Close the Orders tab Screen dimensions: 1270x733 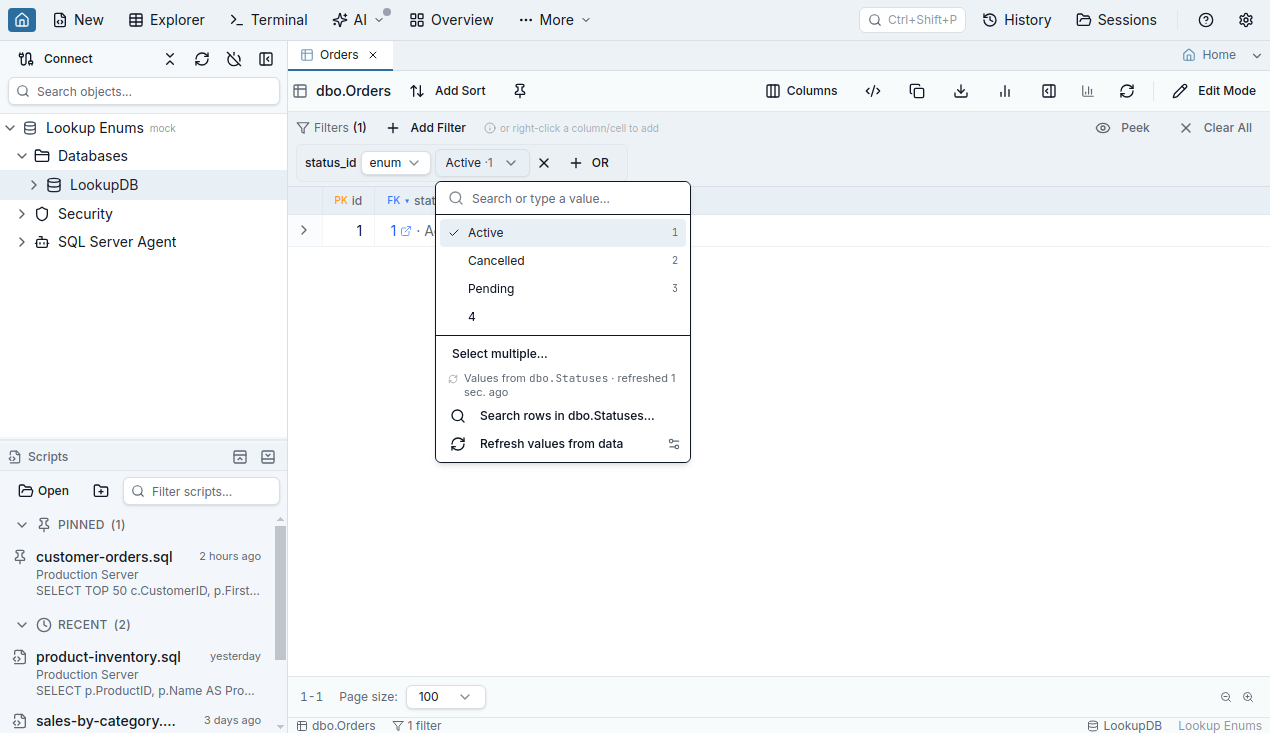[x=373, y=55]
